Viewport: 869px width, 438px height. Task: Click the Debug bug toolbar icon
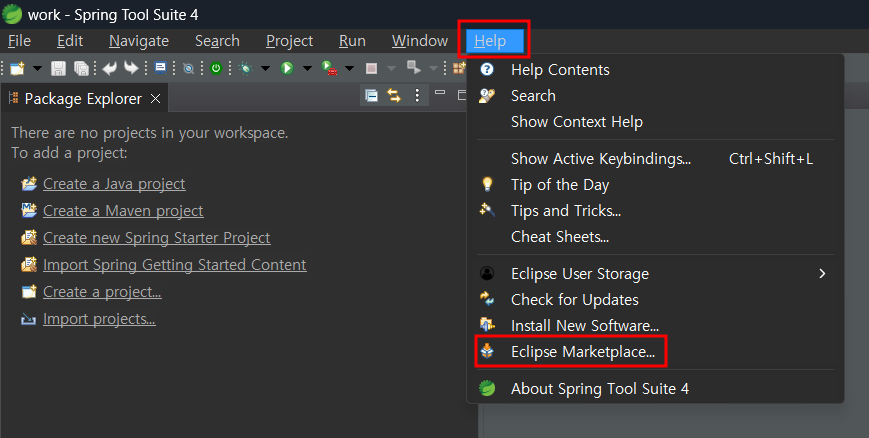pos(246,68)
